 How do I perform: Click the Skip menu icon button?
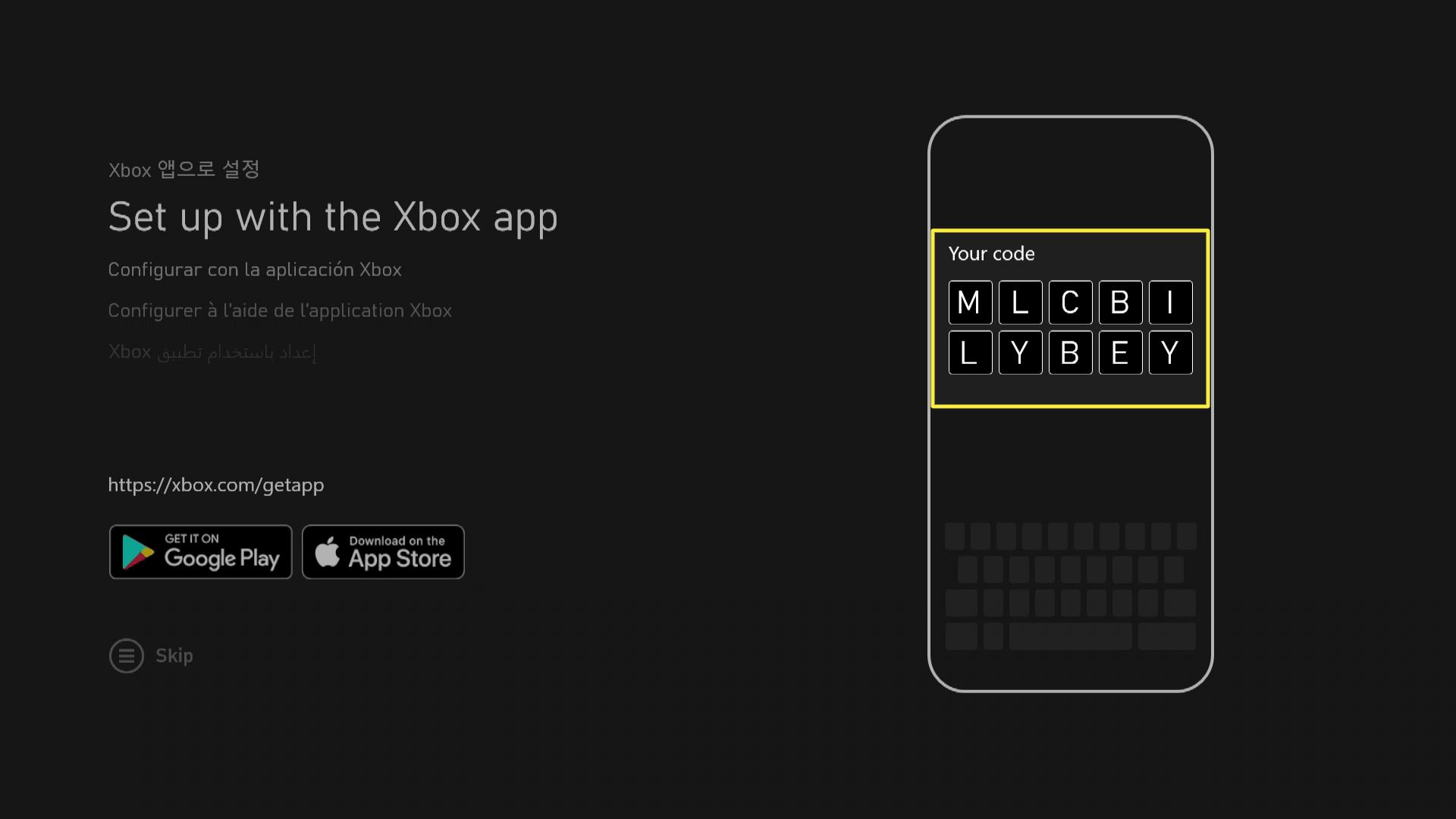point(125,655)
